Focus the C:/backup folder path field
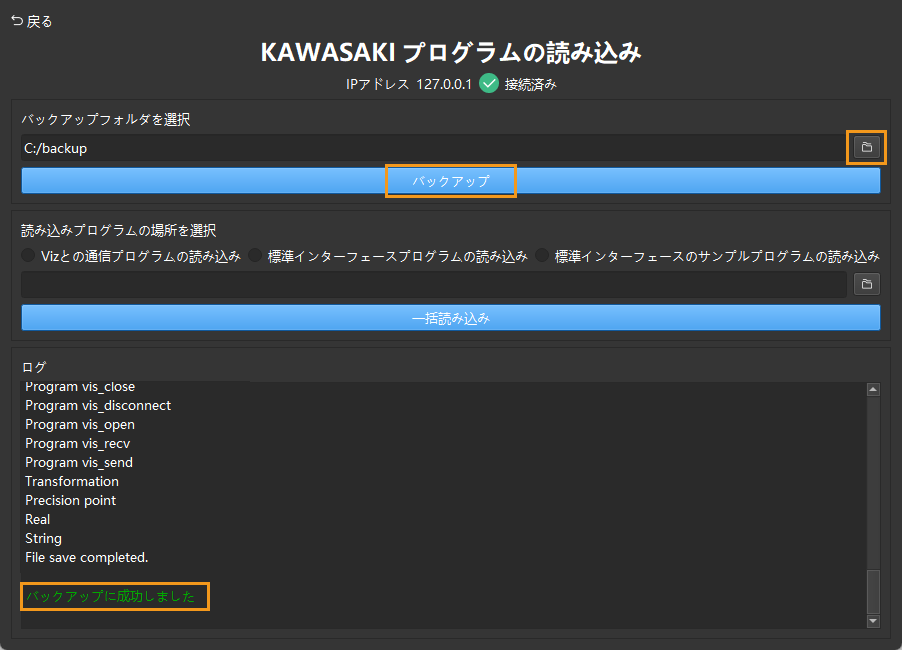 (x=434, y=148)
